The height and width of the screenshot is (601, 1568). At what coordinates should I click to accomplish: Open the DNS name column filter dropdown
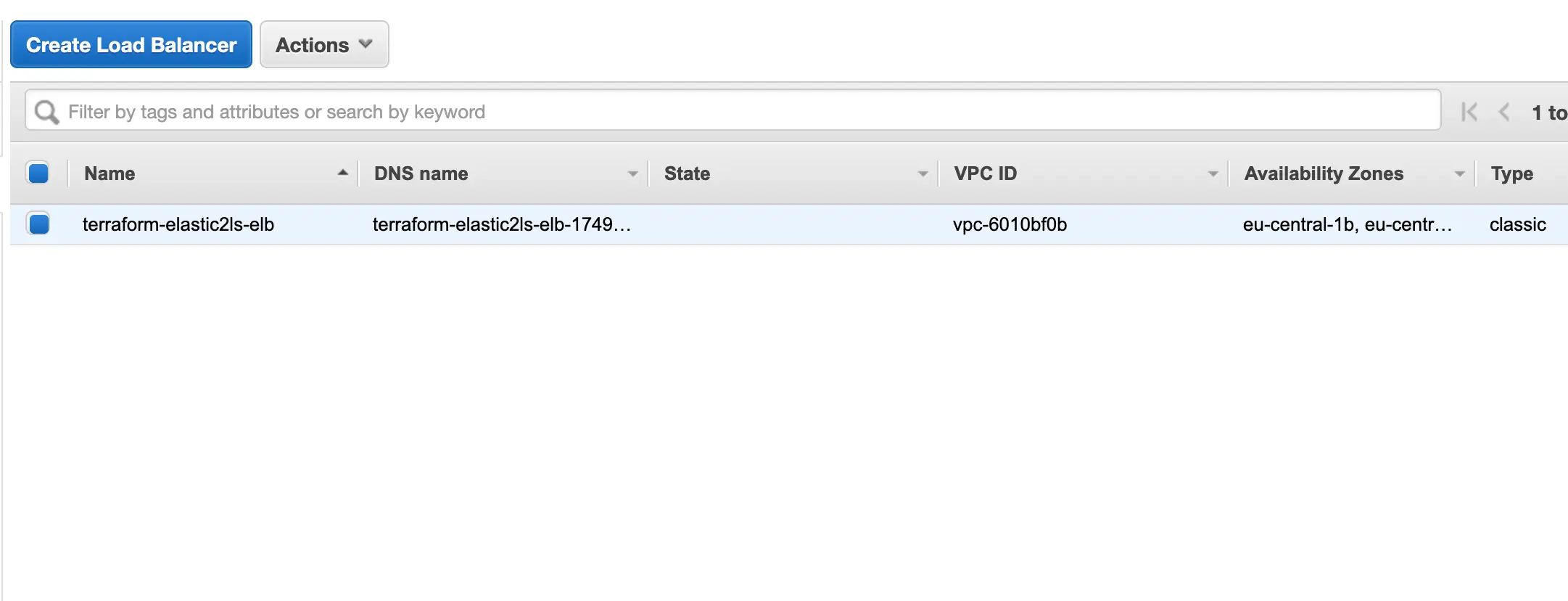click(x=632, y=173)
